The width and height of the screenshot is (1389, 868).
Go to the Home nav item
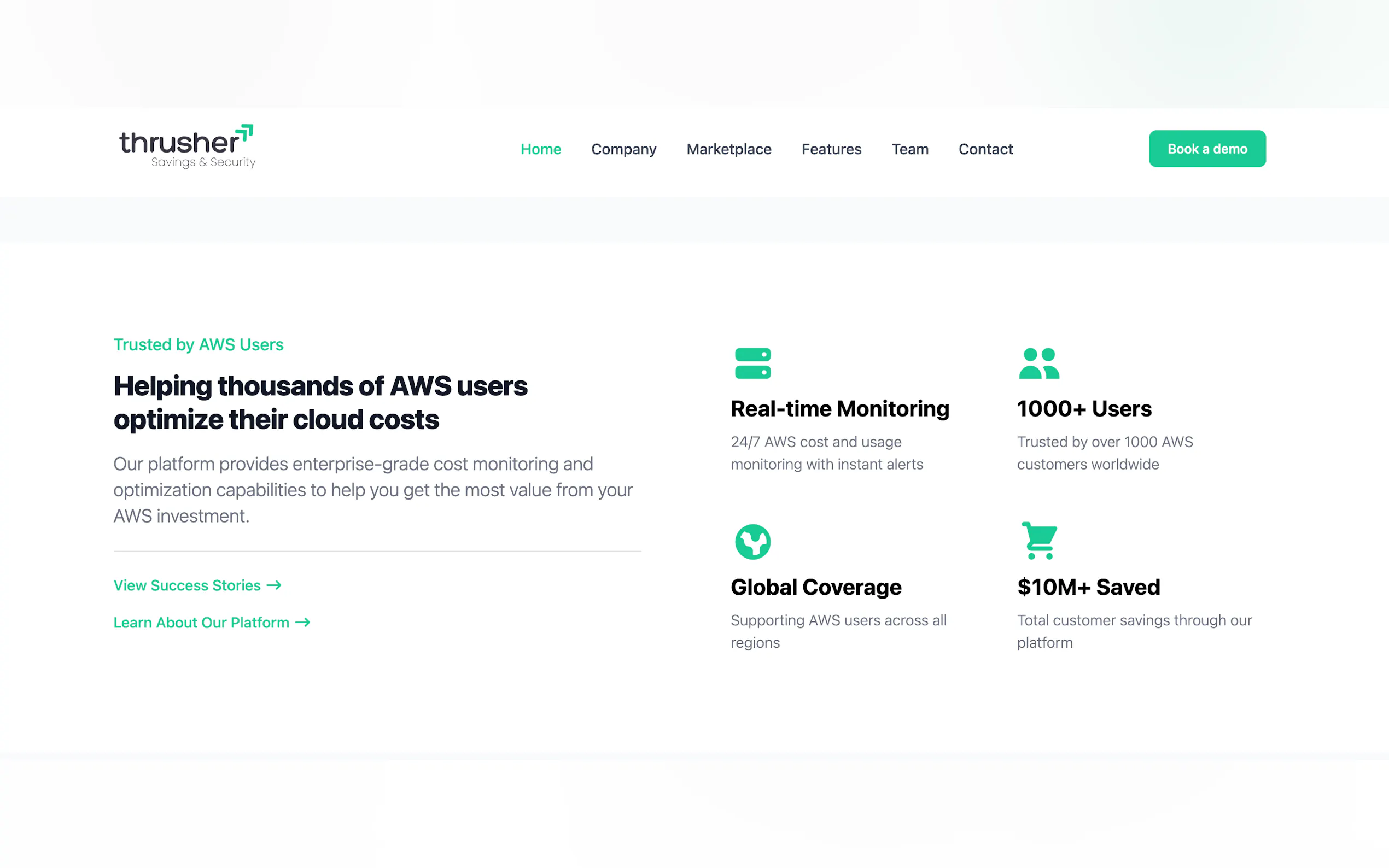(540, 149)
